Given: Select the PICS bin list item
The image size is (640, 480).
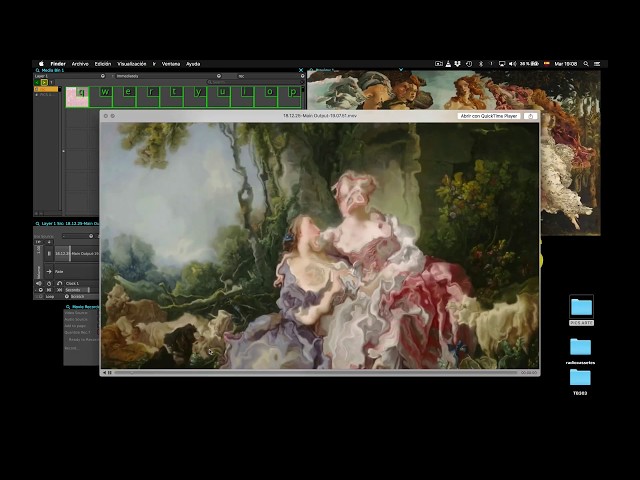Looking at the screenshot, I should [46, 95].
